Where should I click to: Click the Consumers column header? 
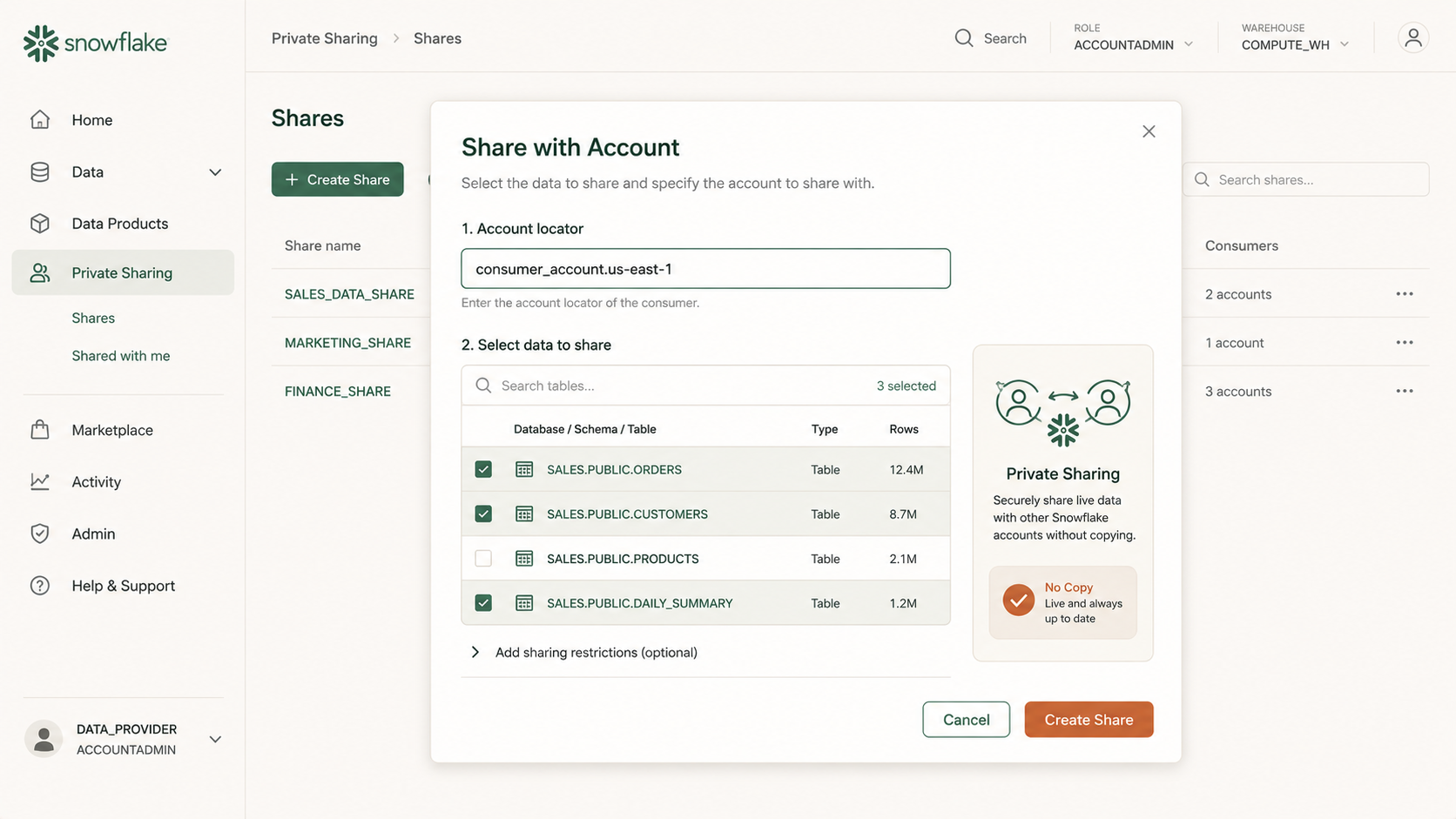click(x=1242, y=245)
